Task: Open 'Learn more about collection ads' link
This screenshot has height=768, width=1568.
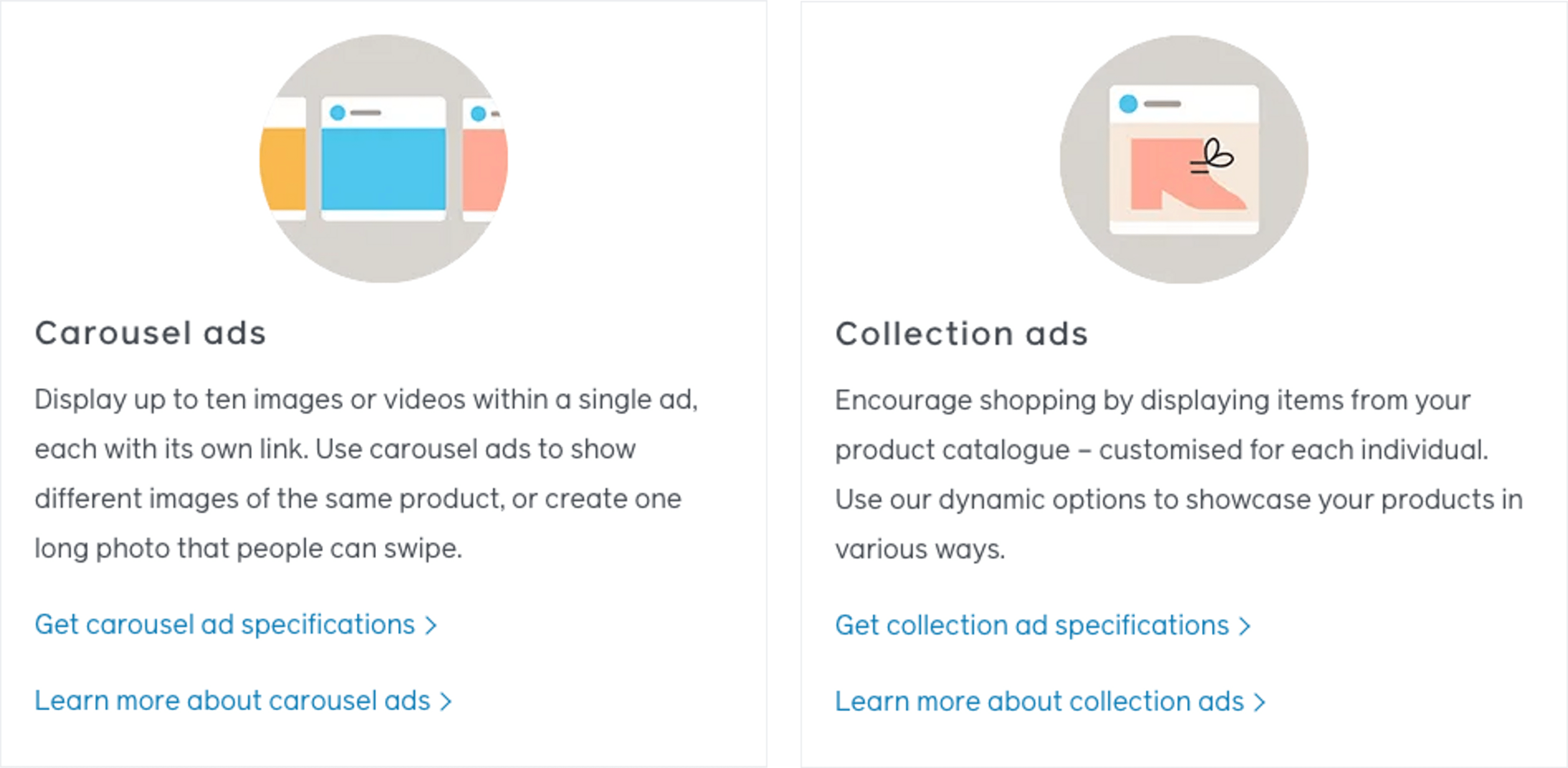Action: [1040, 702]
